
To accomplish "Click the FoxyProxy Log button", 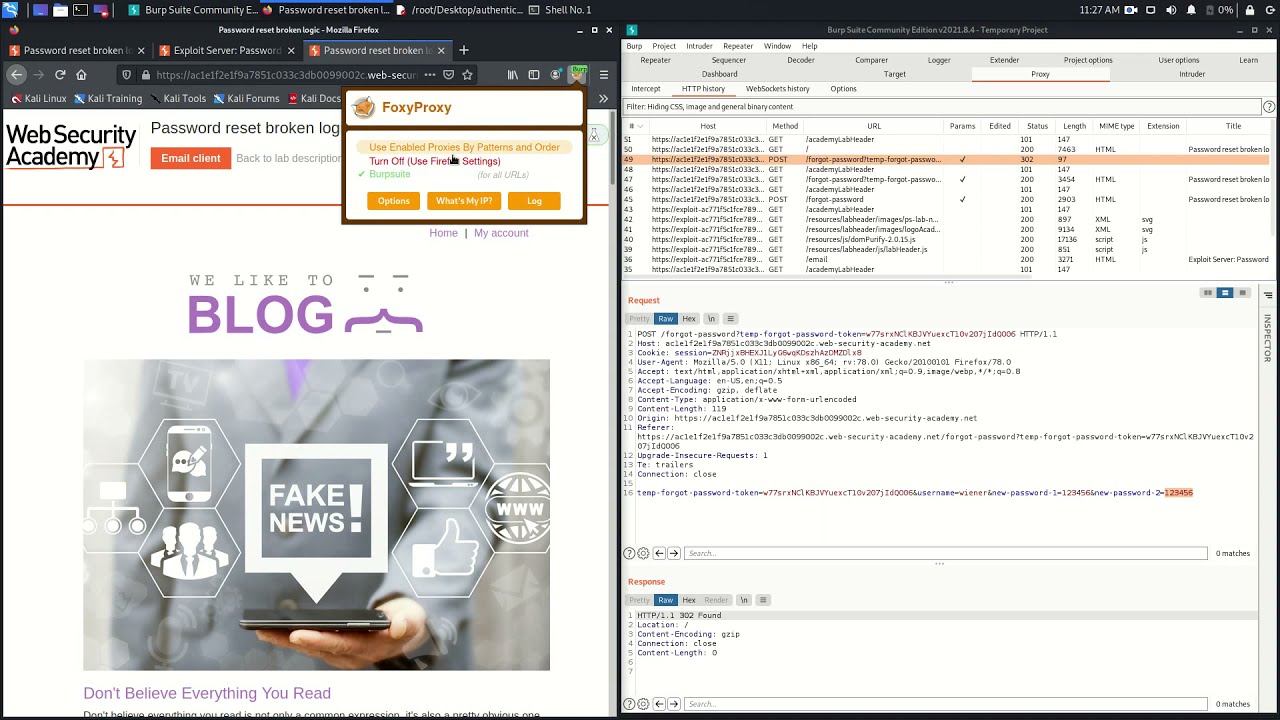I will pos(534,201).
